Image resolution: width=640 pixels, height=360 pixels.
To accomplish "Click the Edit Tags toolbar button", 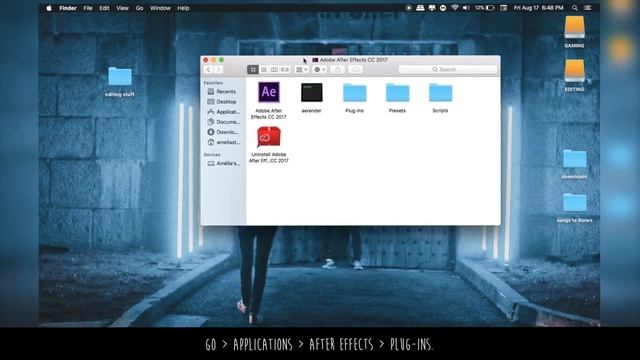I will pos(356,70).
